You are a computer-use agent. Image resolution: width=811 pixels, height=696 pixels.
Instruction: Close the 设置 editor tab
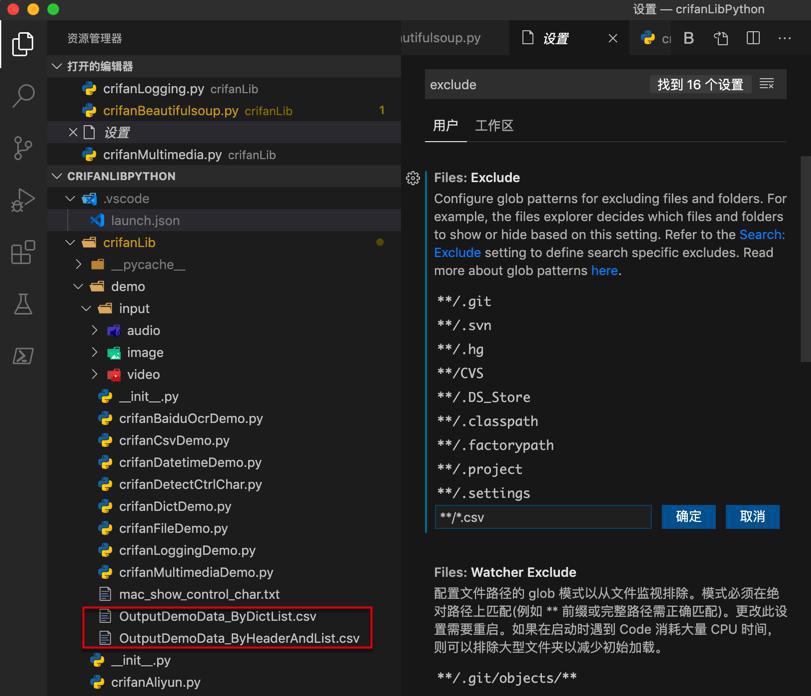click(x=613, y=38)
